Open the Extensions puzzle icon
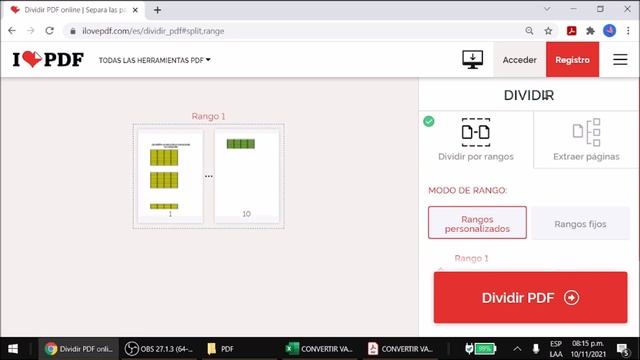The image size is (640, 360). 590,31
